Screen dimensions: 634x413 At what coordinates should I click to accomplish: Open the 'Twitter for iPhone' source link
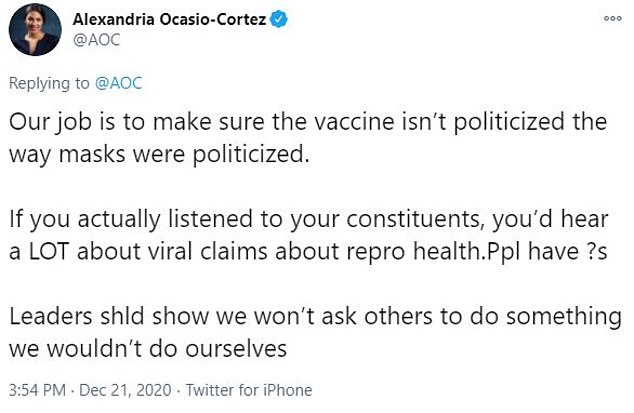[249, 390]
